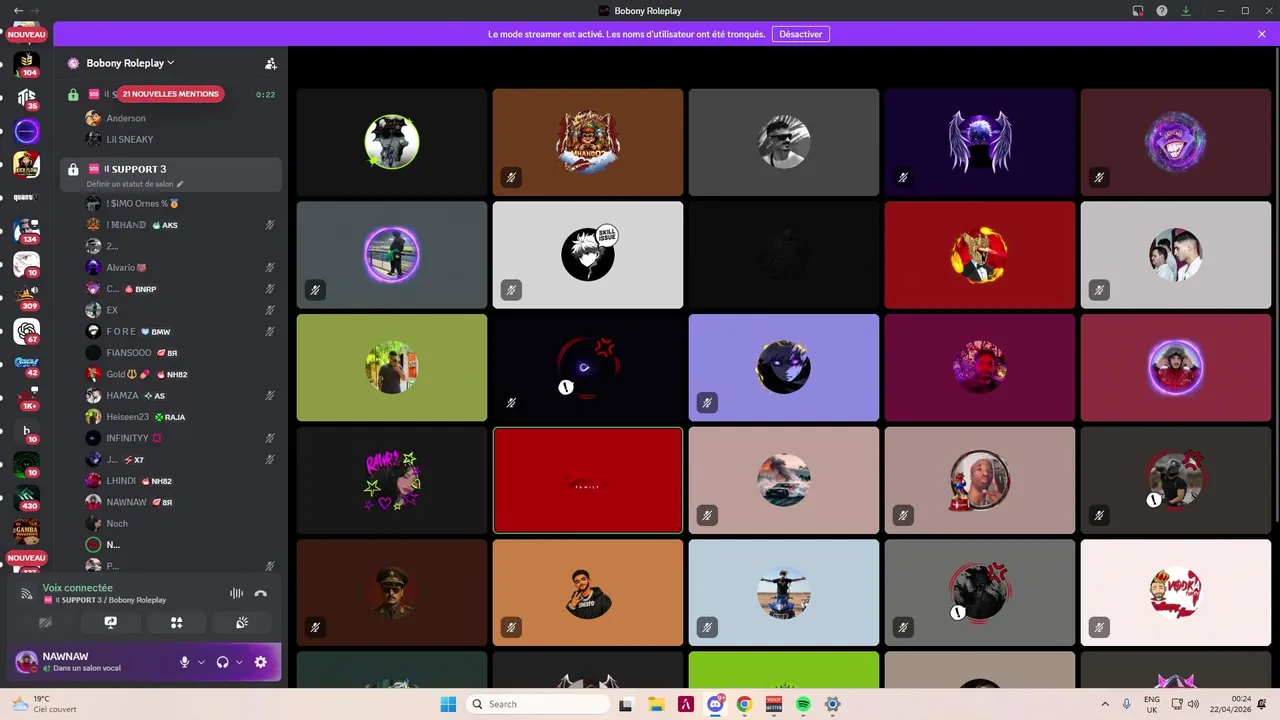Open the Skill Issue avatar tile

pyautogui.click(x=588, y=255)
